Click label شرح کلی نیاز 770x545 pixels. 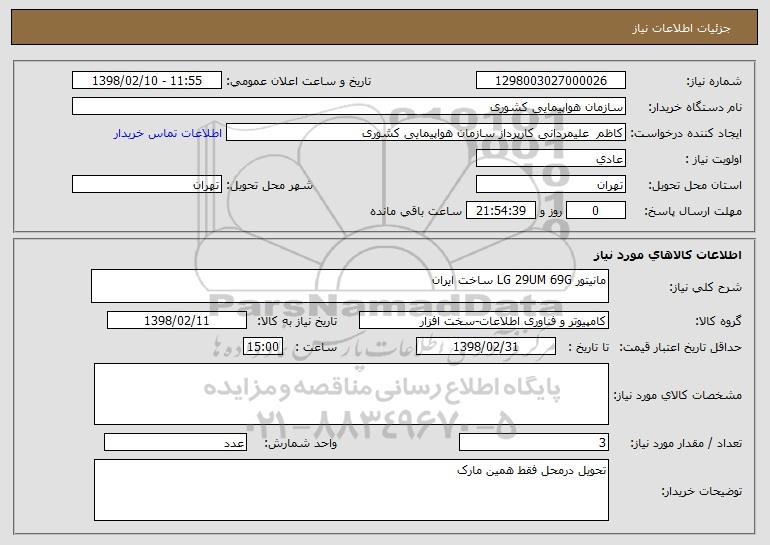pos(706,287)
